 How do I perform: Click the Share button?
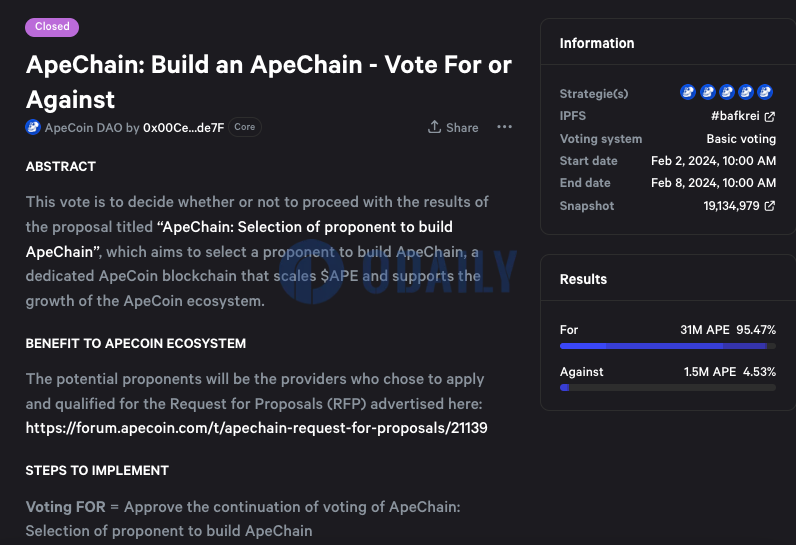pos(453,127)
